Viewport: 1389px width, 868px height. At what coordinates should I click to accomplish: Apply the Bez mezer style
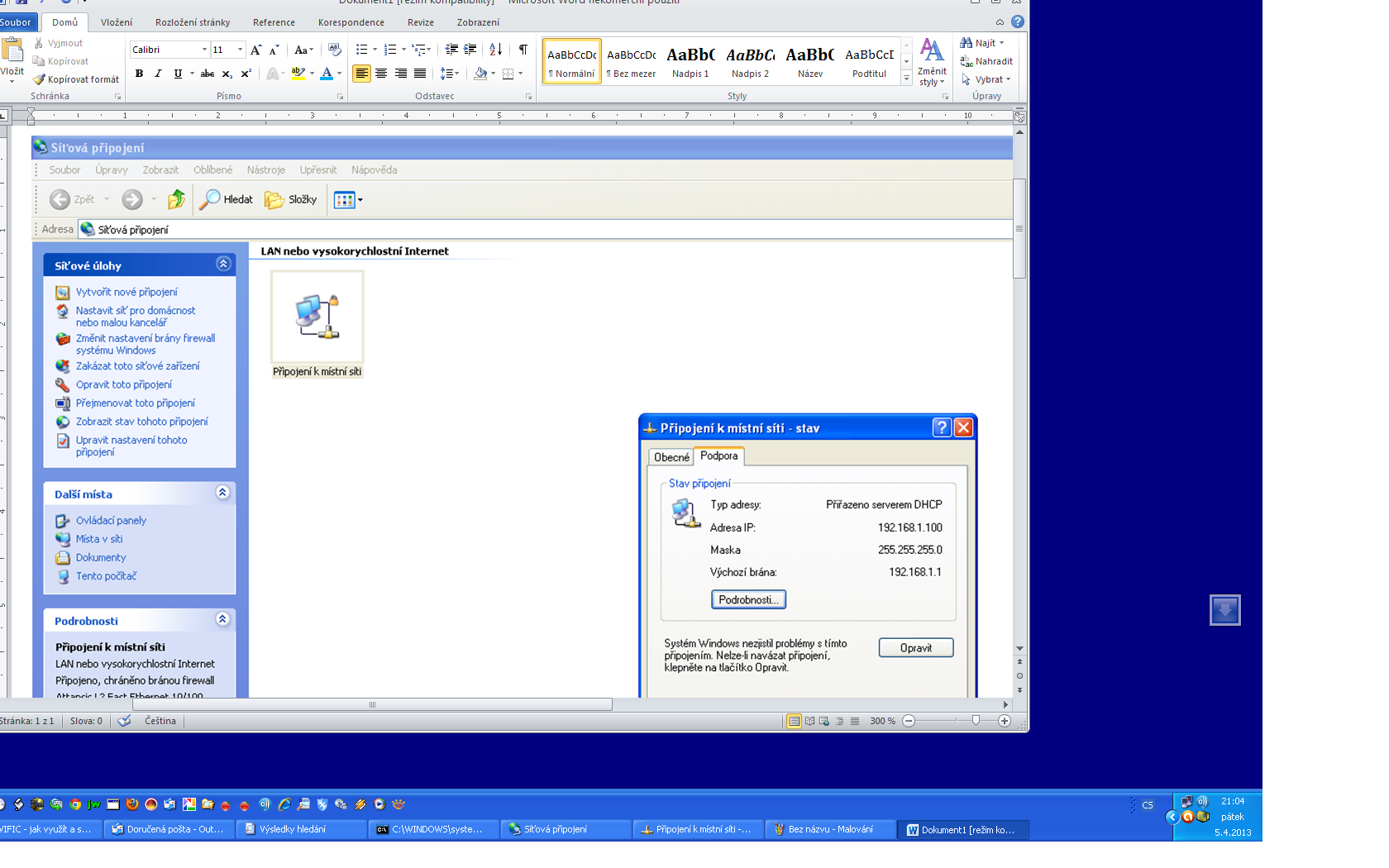point(631,61)
